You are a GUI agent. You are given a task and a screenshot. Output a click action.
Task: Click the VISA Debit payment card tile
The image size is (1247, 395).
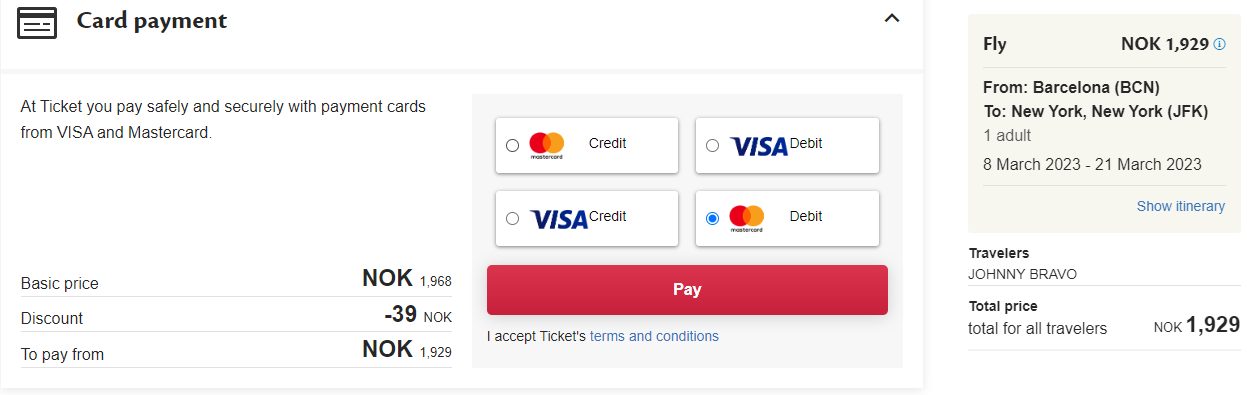coord(787,145)
